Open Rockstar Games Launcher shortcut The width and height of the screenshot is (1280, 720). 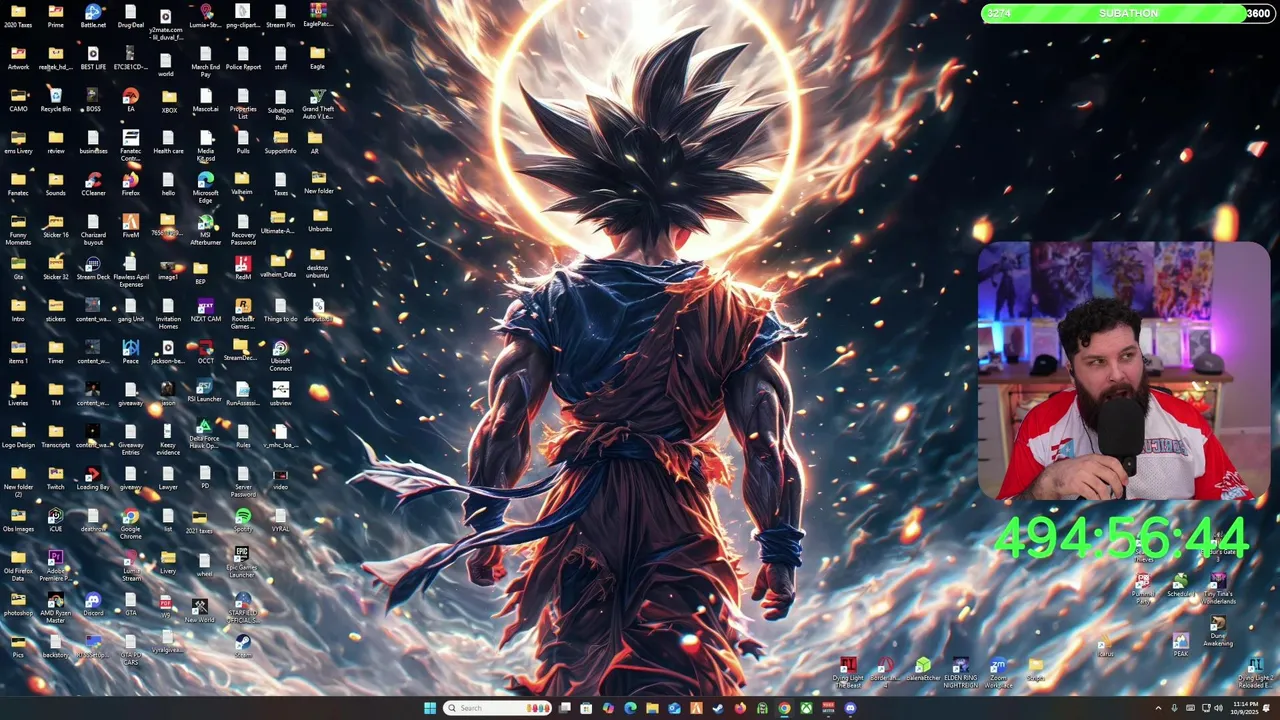pos(243,314)
